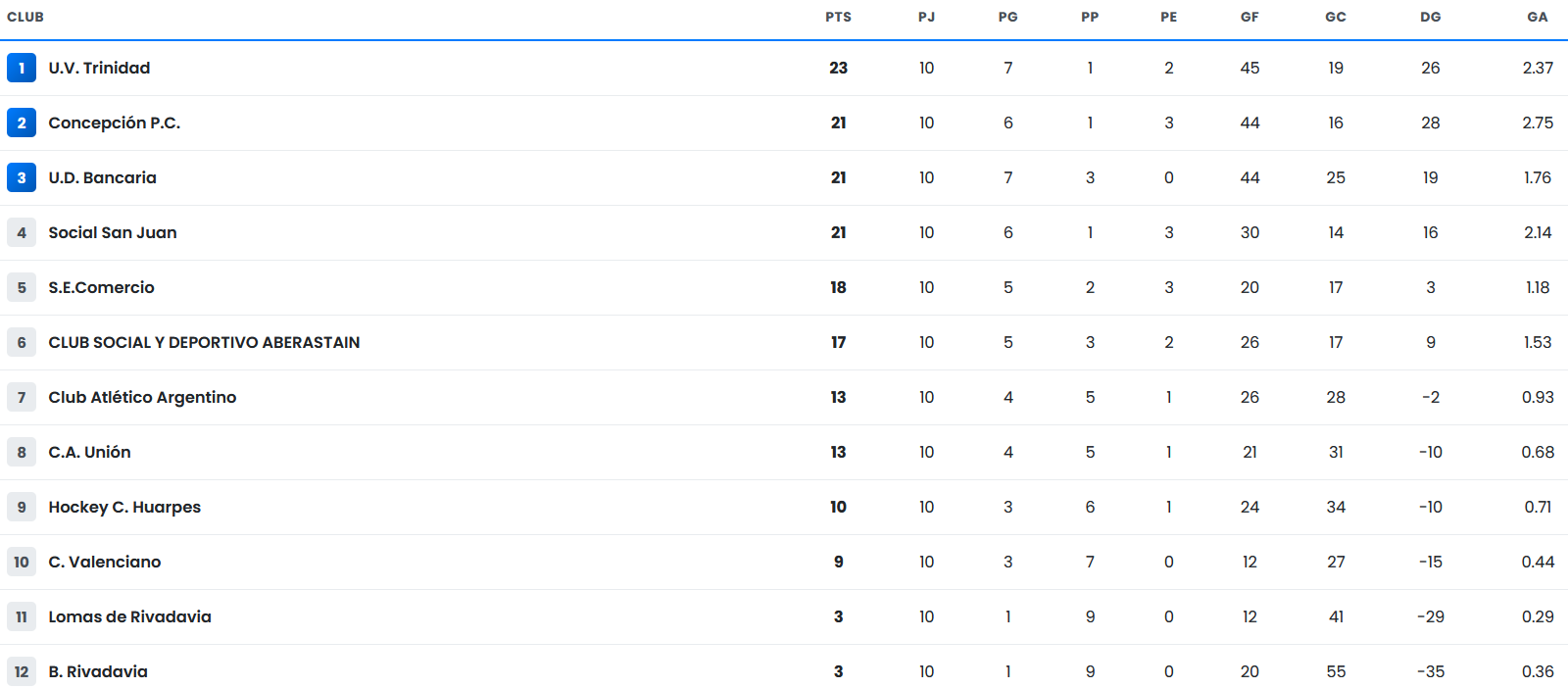Click the blue position 1 badge

coord(22,68)
